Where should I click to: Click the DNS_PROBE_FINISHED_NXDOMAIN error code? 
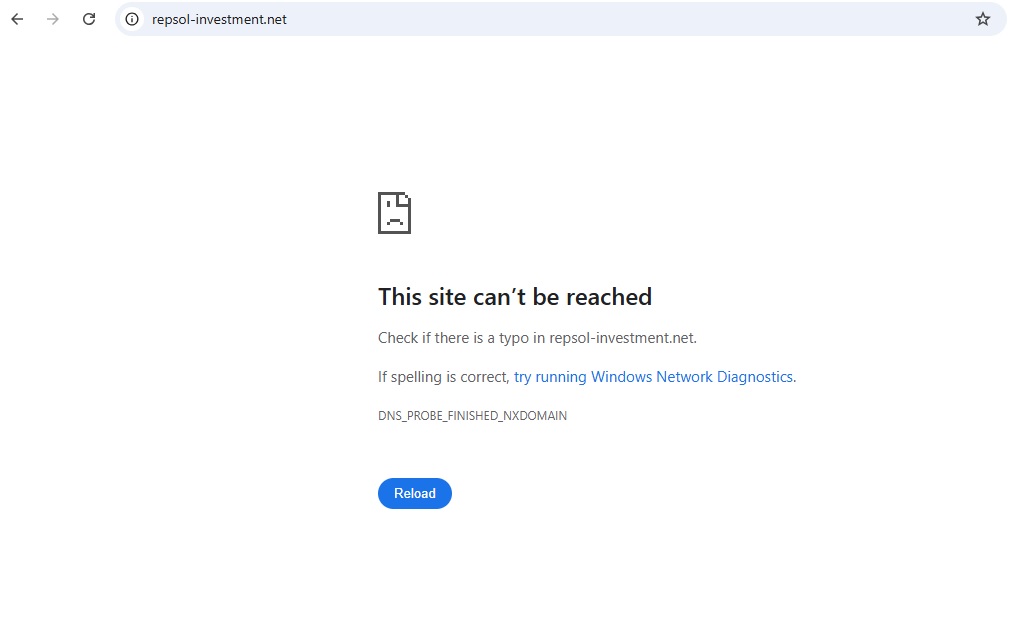pyautogui.click(x=472, y=416)
